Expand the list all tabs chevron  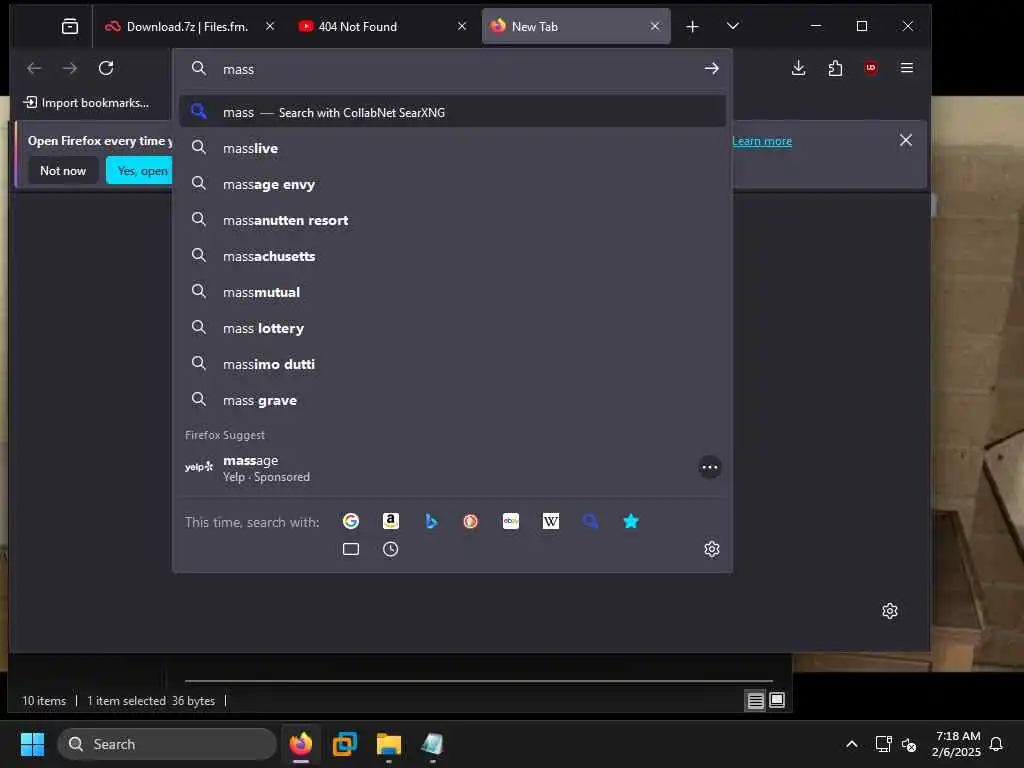tap(733, 26)
